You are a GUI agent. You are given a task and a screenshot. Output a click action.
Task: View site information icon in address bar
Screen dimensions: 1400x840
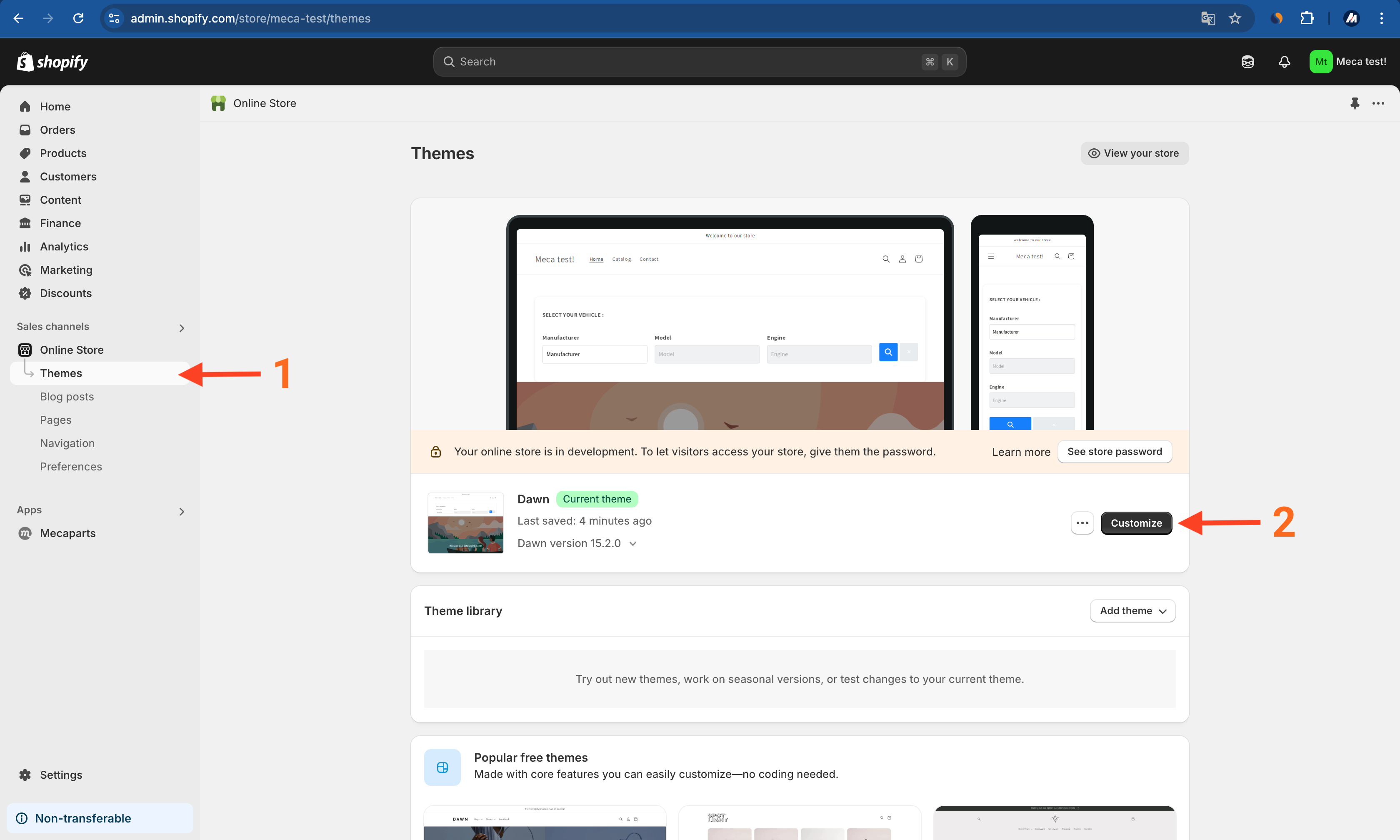click(x=114, y=18)
